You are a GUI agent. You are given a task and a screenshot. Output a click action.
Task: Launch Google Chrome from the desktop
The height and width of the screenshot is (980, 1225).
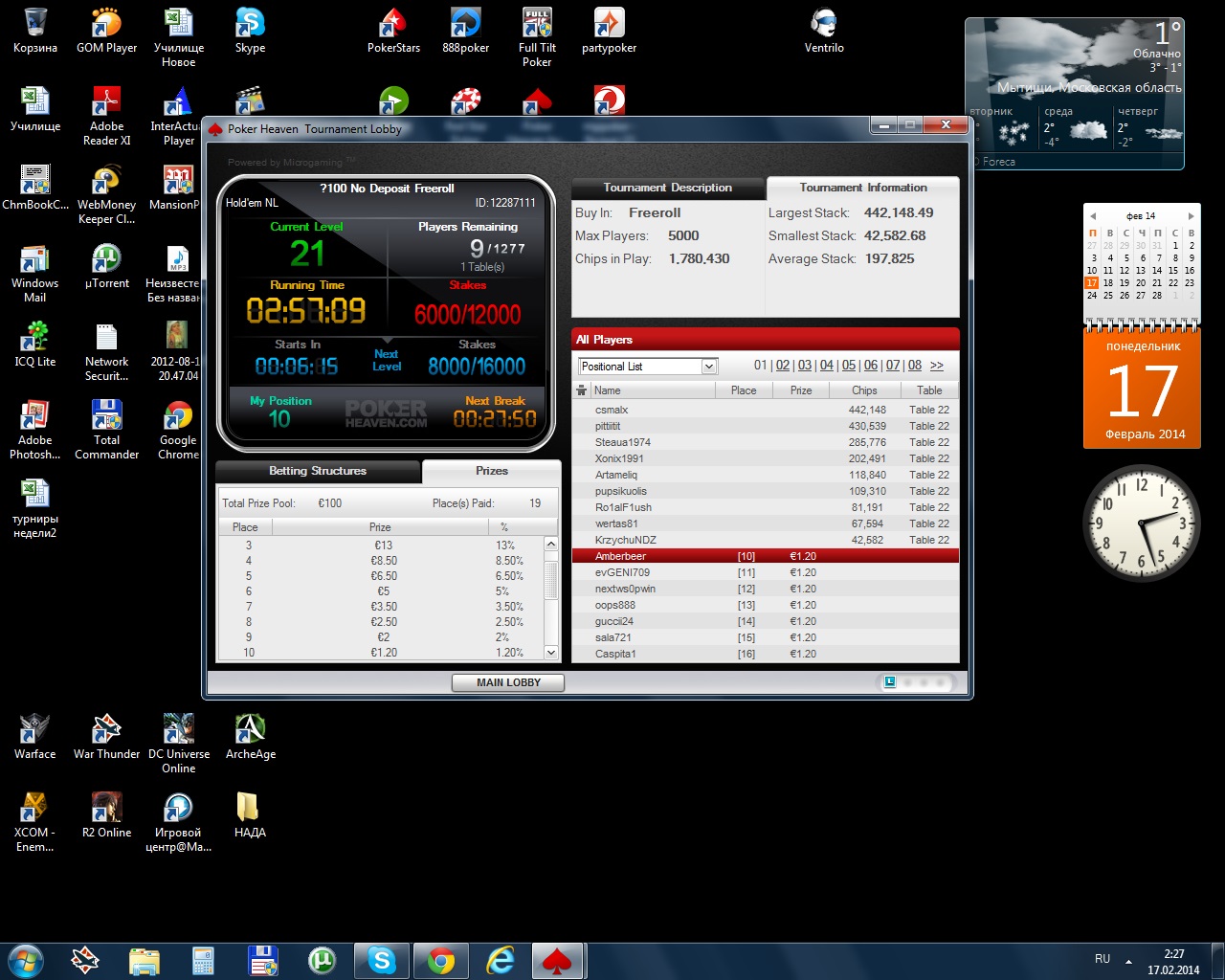click(x=178, y=430)
